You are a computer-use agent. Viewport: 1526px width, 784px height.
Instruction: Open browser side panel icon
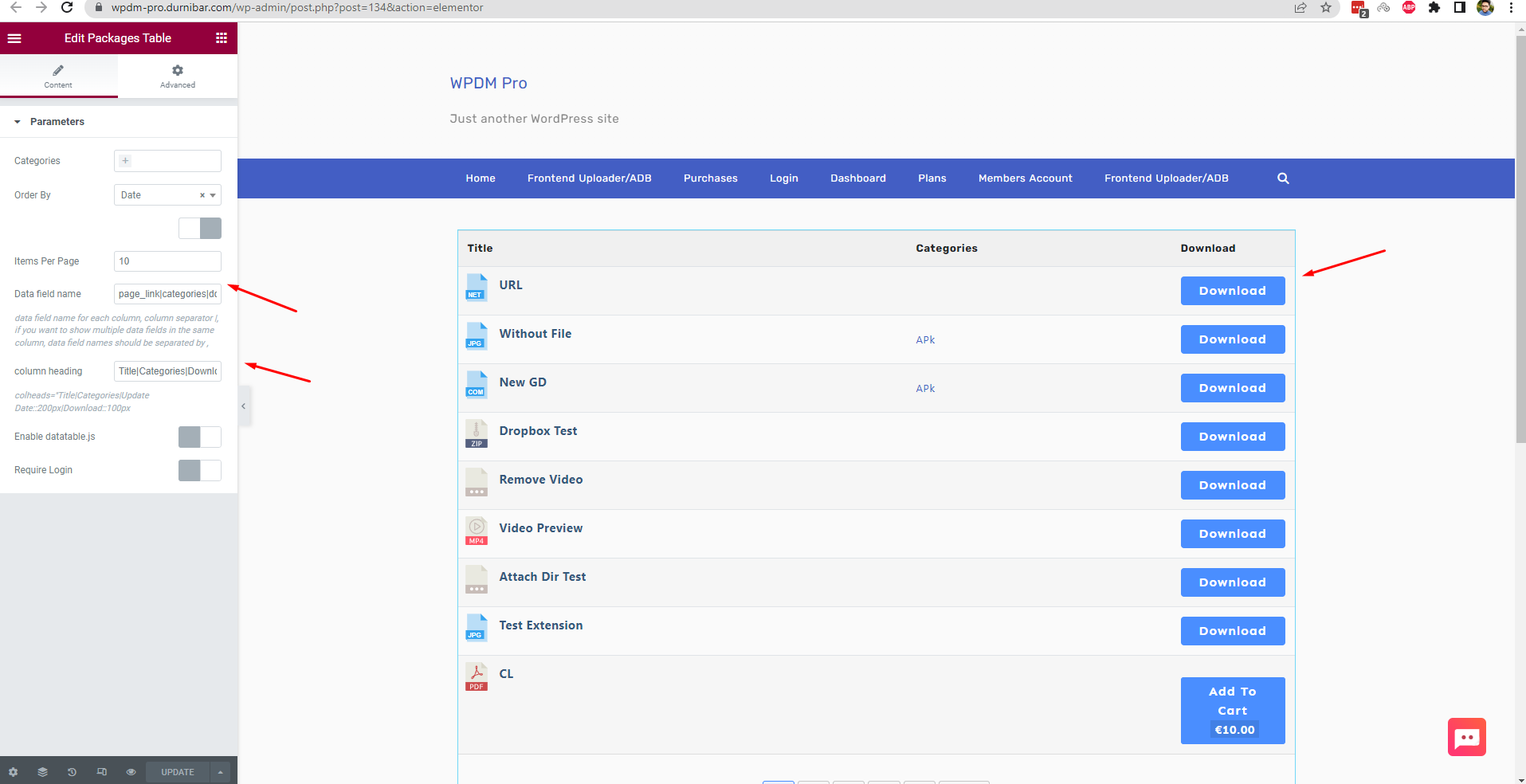point(1460,7)
